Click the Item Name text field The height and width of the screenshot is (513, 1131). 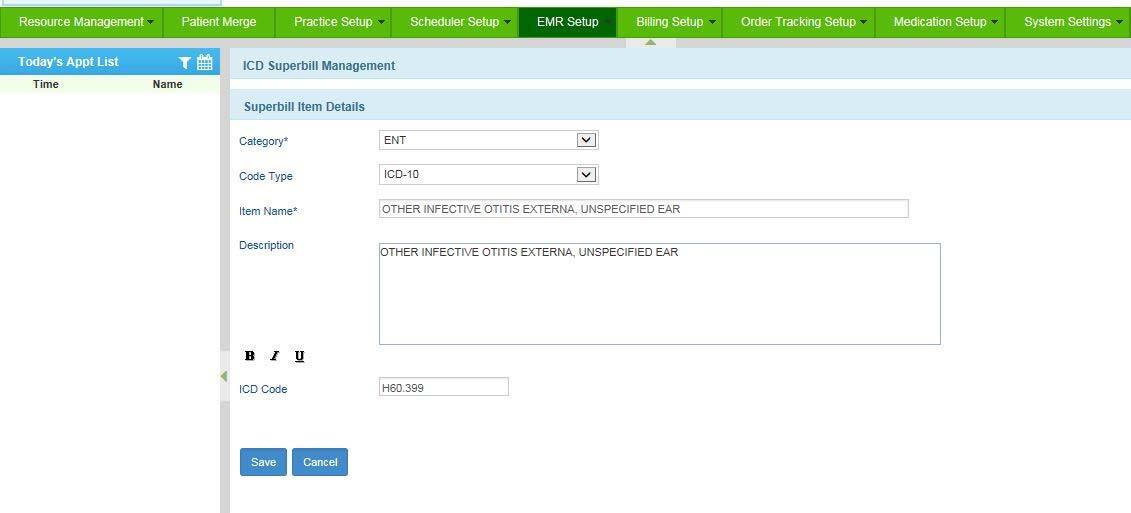(643, 209)
